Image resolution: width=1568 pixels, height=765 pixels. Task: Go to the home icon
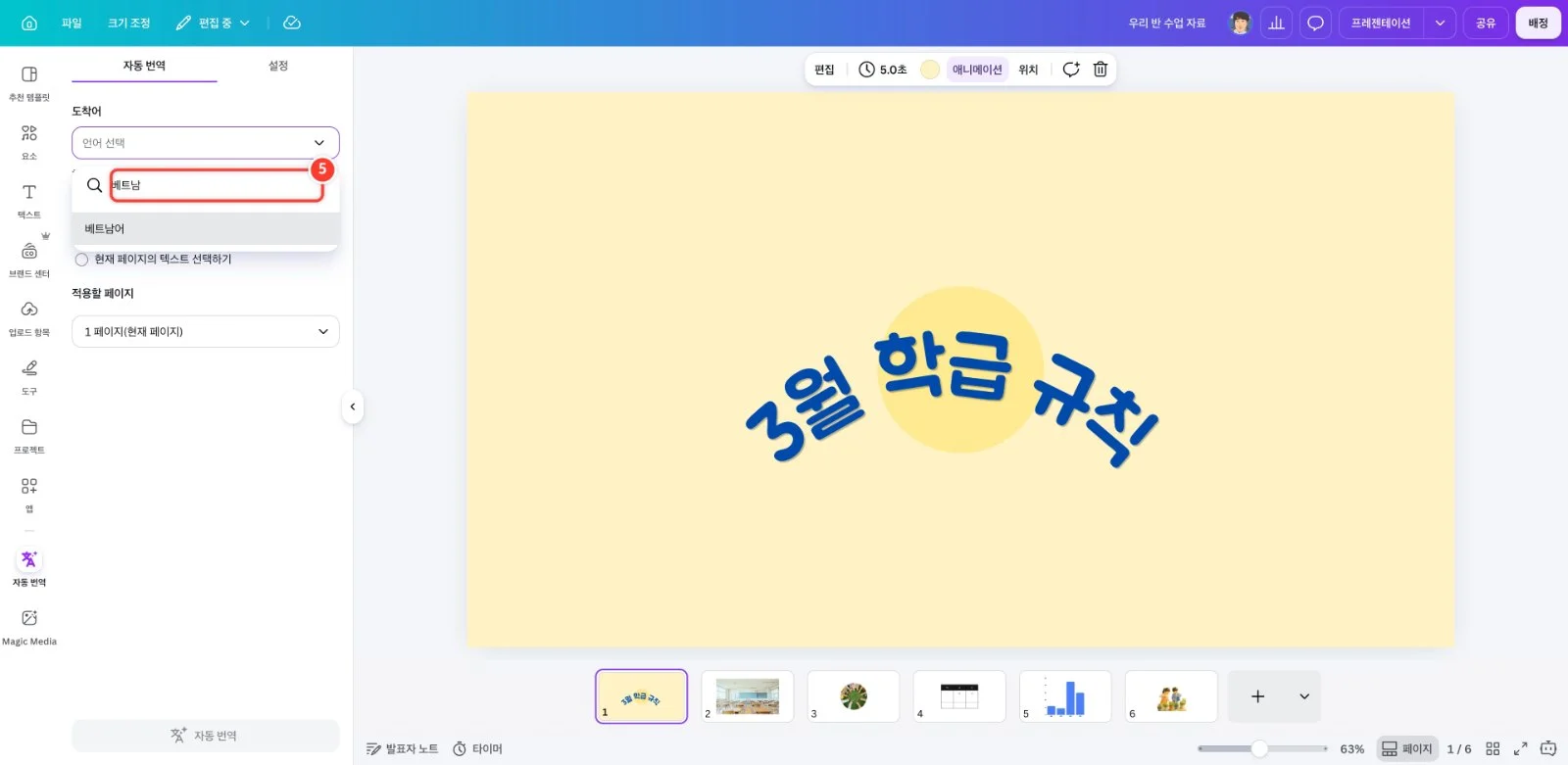29,23
